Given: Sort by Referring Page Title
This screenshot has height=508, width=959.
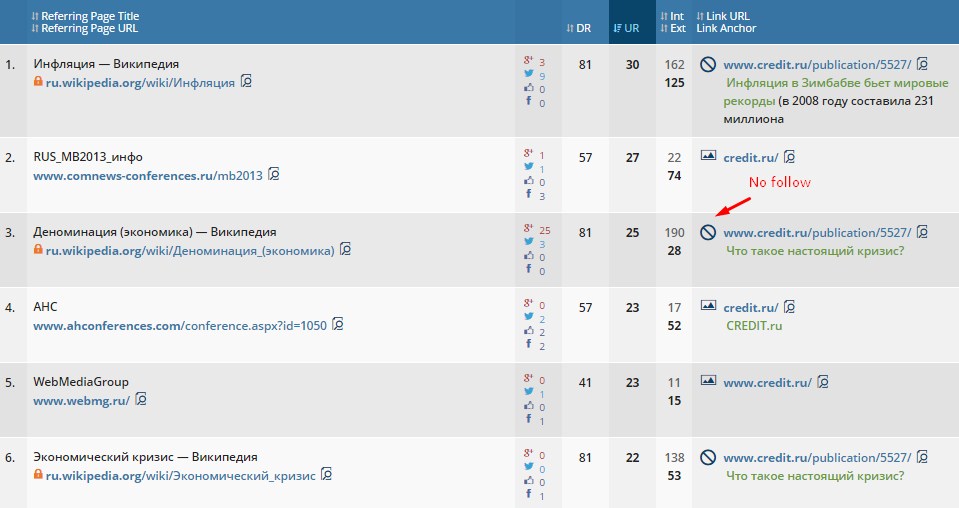Looking at the screenshot, I should [85, 16].
